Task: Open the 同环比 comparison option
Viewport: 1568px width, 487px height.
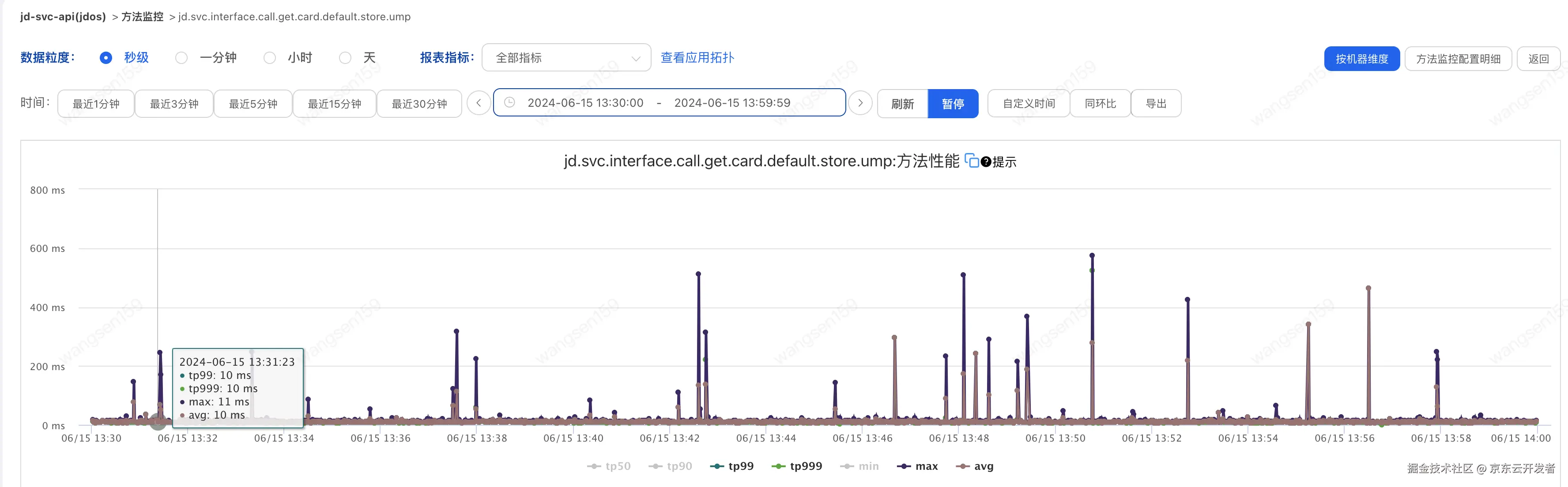Action: [1100, 103]
